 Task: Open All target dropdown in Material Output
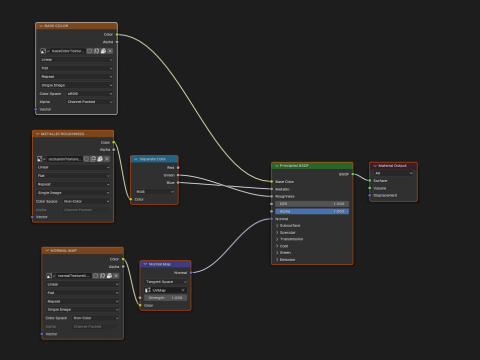click(394, 173)
